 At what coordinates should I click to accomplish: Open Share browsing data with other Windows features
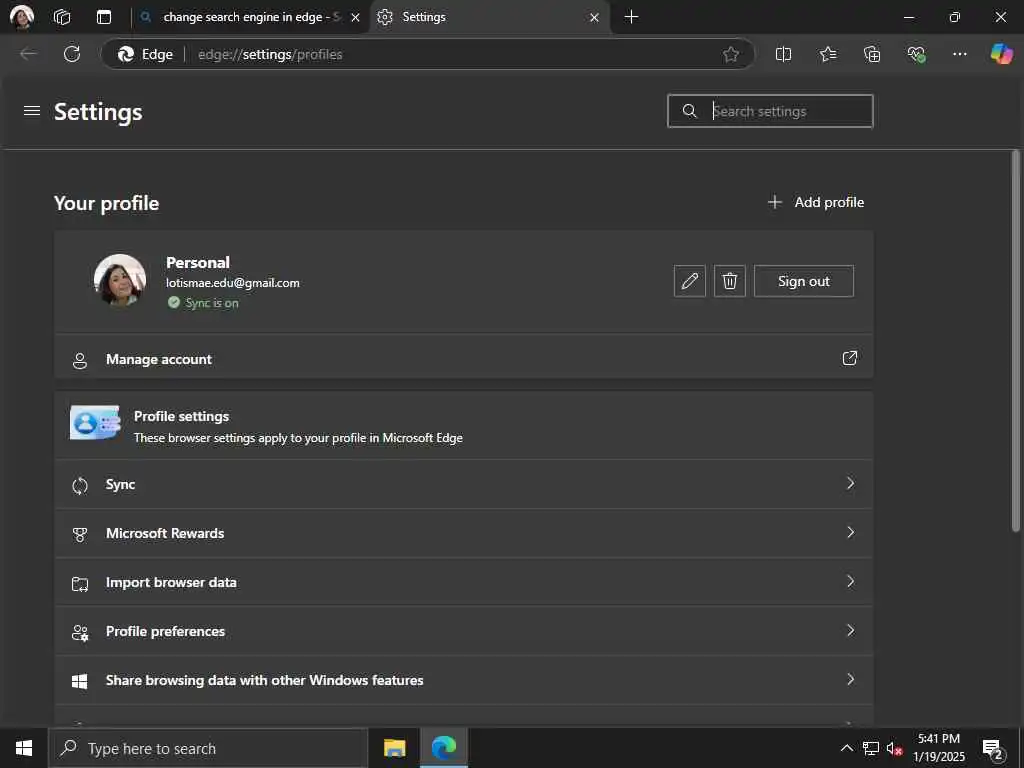pos(464,680)
